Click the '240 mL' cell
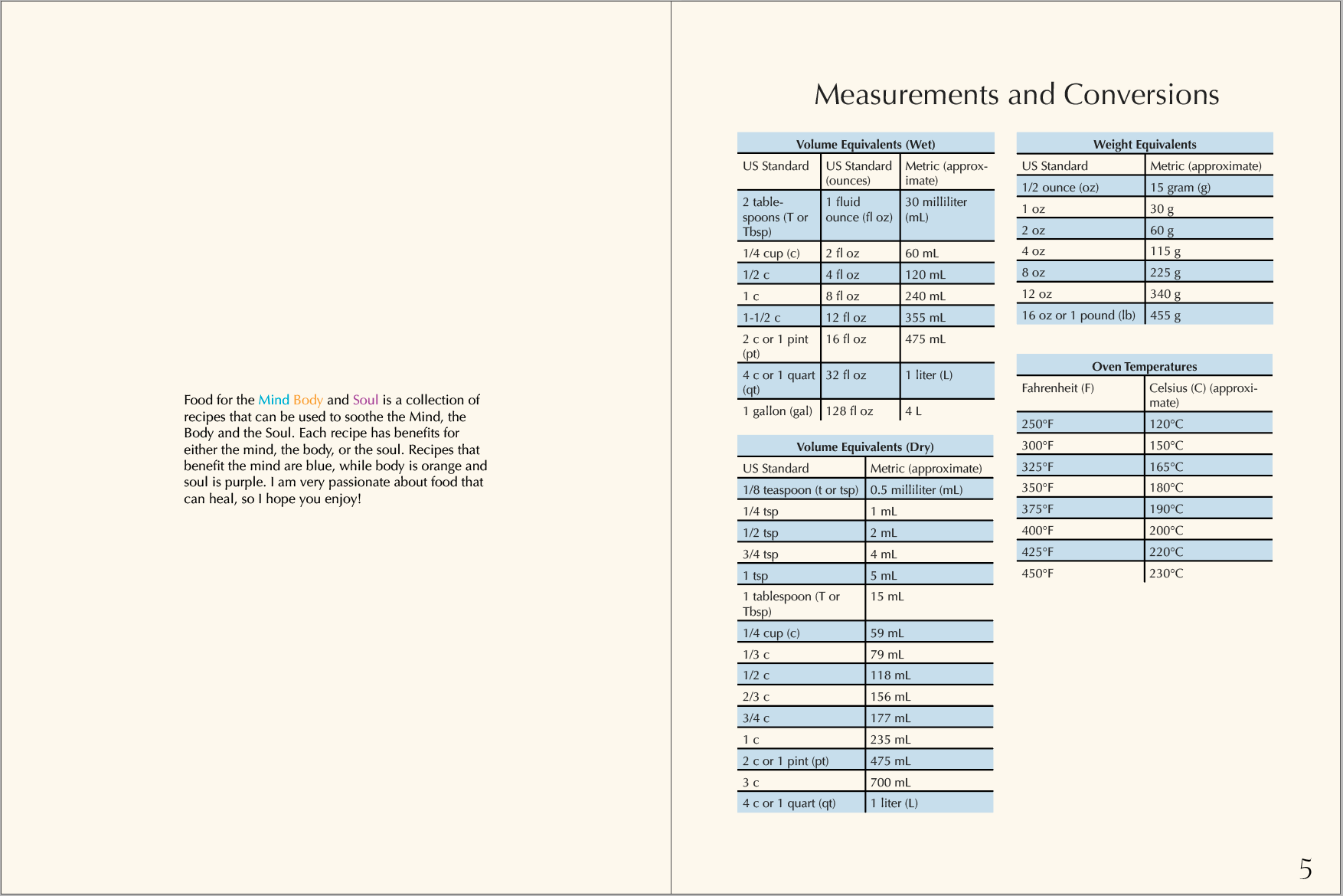Screen dimensions: 1343x896 tap(947, 296)
